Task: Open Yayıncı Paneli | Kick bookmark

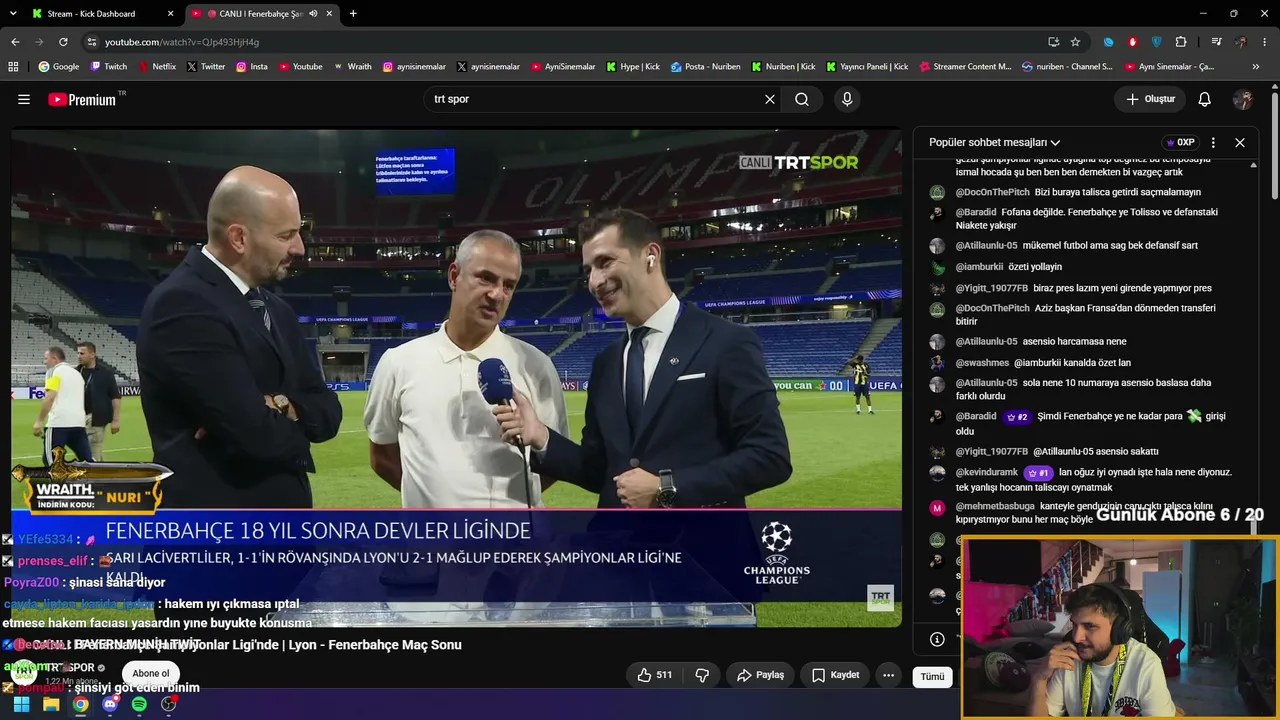Action: pyautogui.click(x=867, y=67)
